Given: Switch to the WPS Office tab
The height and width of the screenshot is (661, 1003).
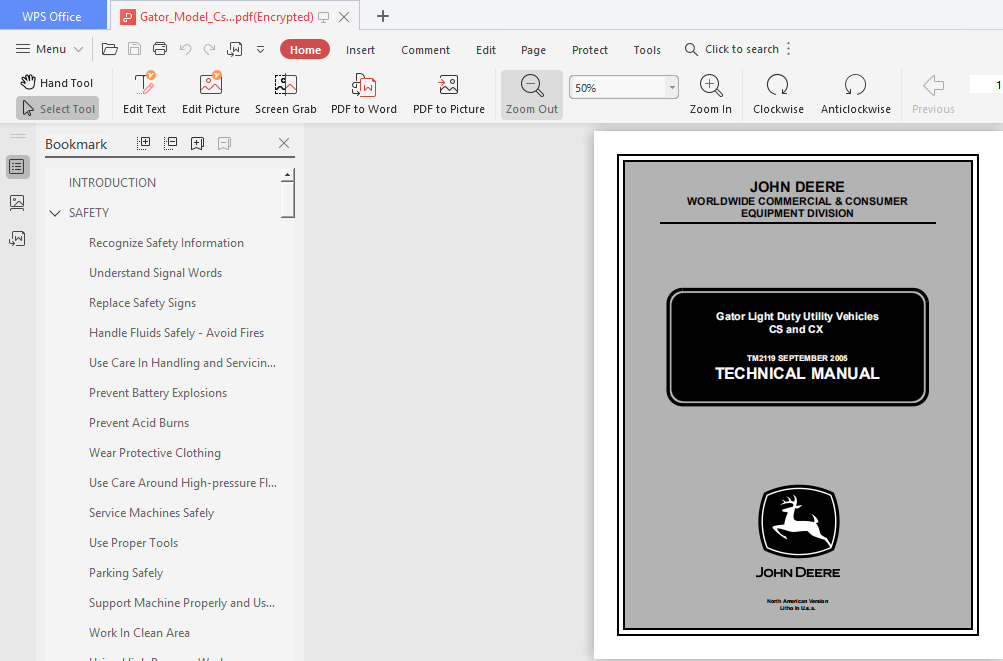Looking at the screenshot, I should [x=52, y=17].
